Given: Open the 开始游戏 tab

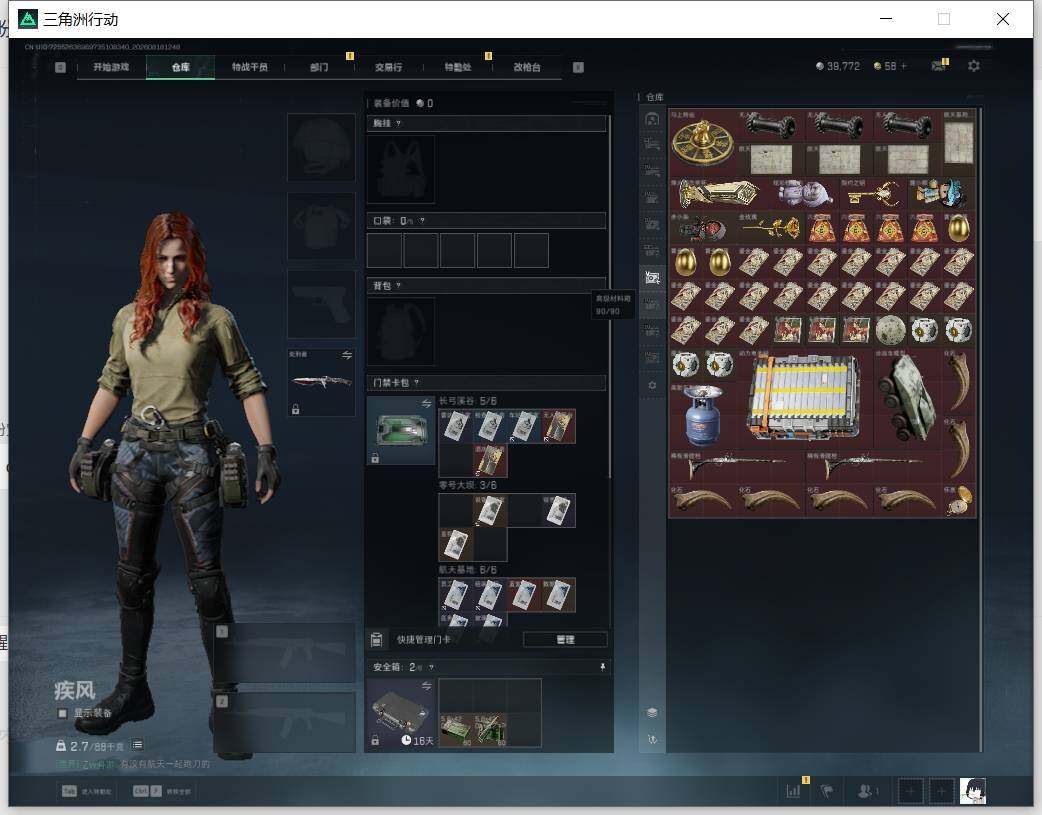Looking at the screenshot, I should tap(111, 67).
